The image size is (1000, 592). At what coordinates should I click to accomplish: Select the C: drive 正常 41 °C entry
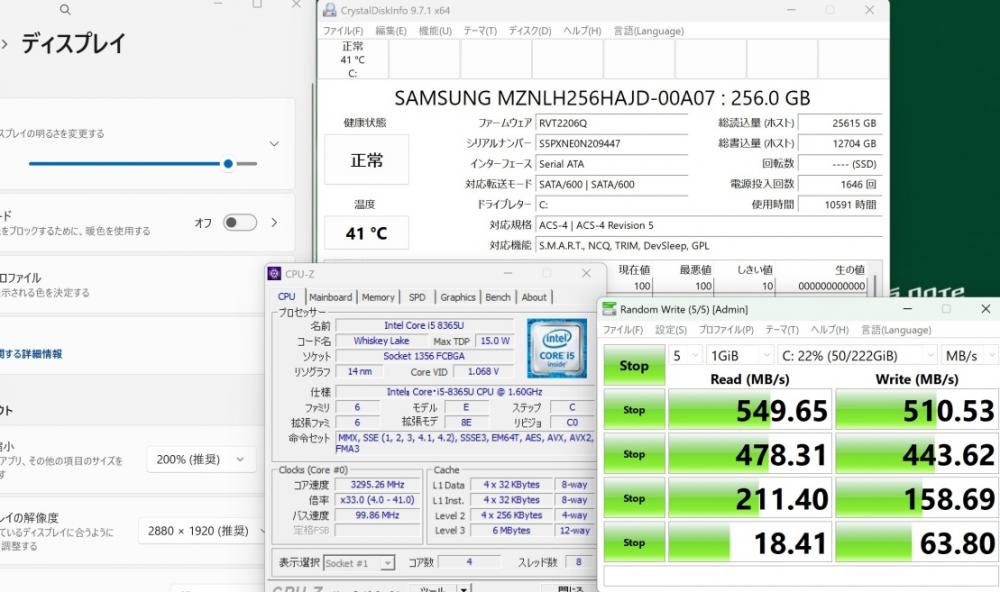point(353,59)
